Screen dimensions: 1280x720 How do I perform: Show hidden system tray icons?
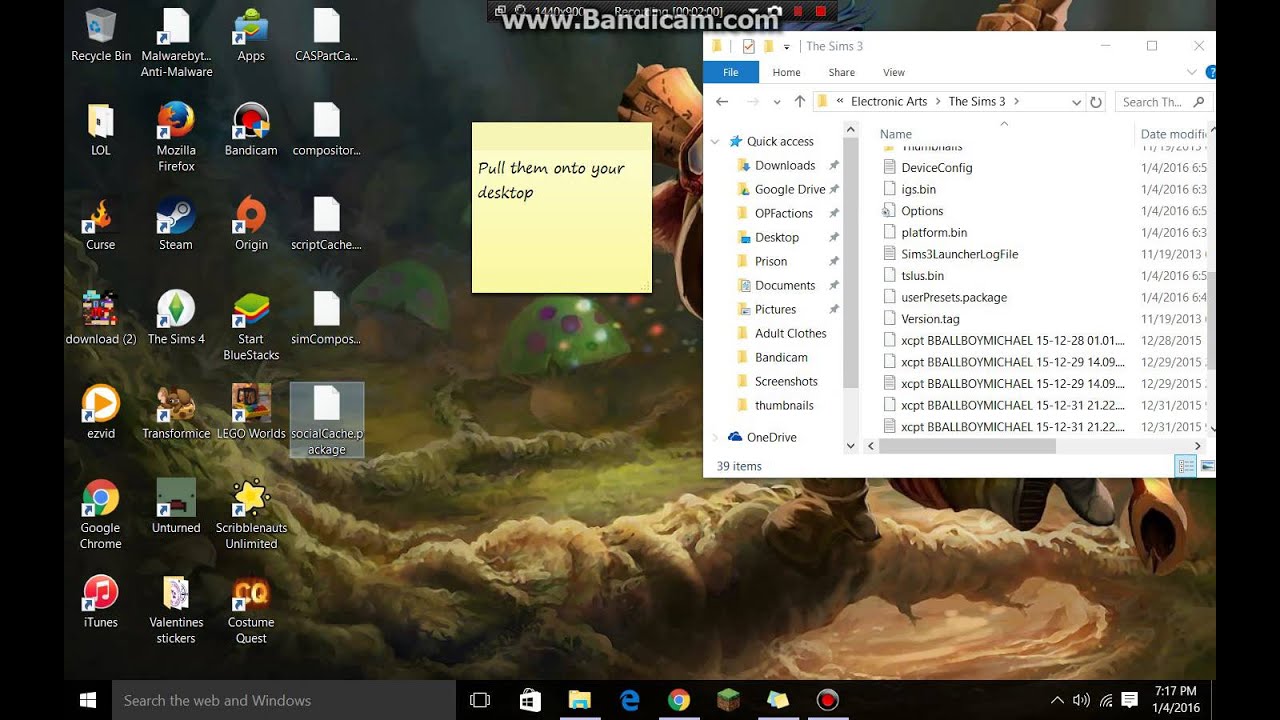[1057, 700]
